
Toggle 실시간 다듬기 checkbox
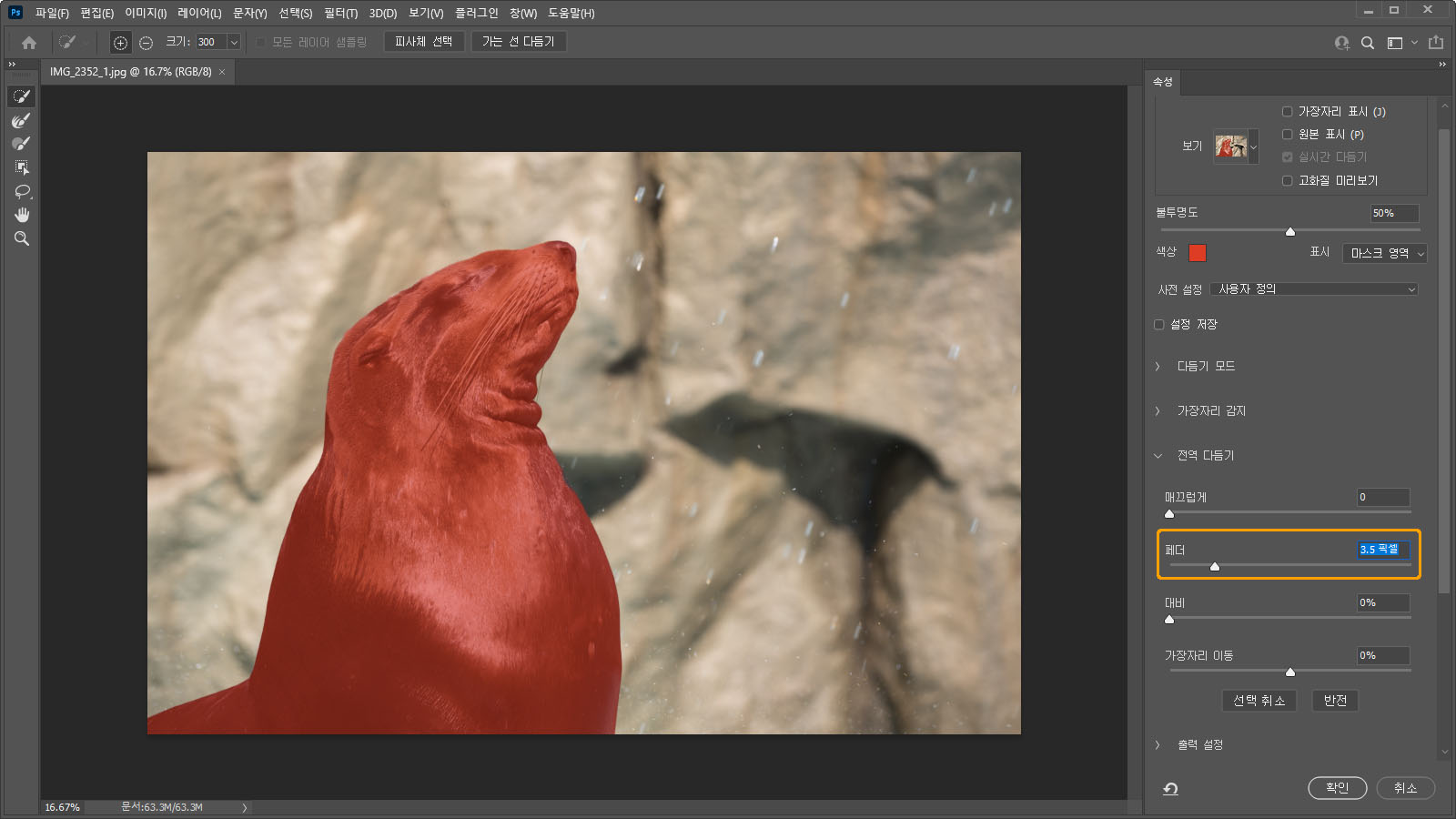[x=1287, y=157]
